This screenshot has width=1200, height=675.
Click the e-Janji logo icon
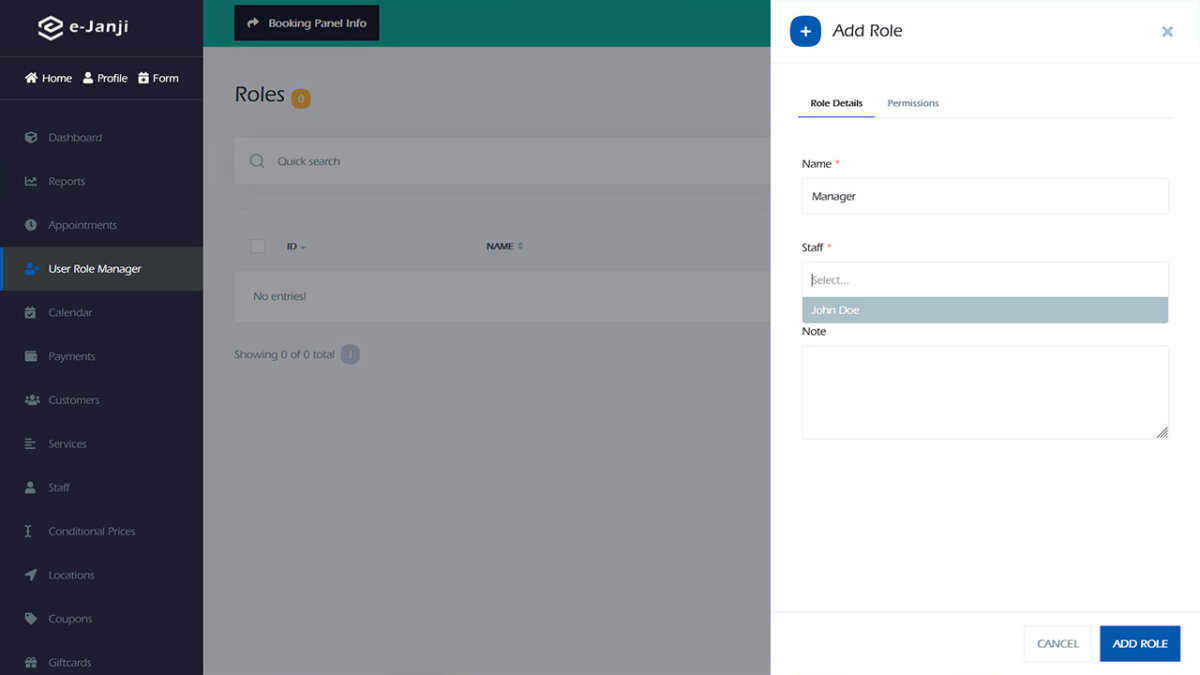(x=50, y=28)
